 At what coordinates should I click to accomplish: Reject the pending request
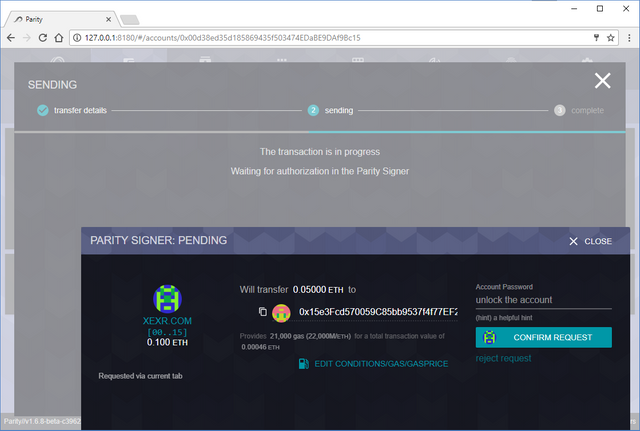503,358
